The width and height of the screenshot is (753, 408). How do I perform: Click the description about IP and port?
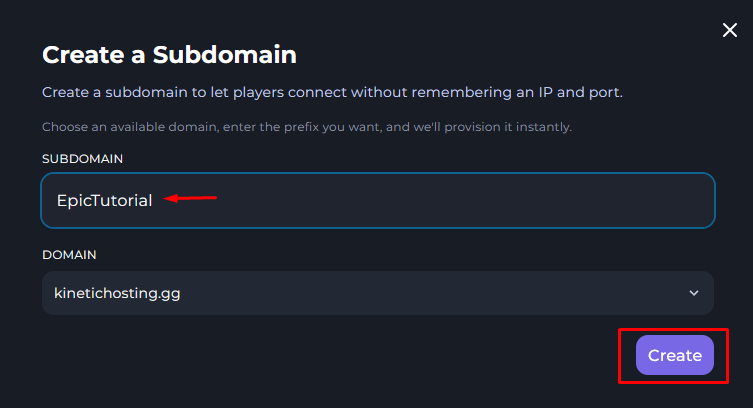click(x=332, y=92)
